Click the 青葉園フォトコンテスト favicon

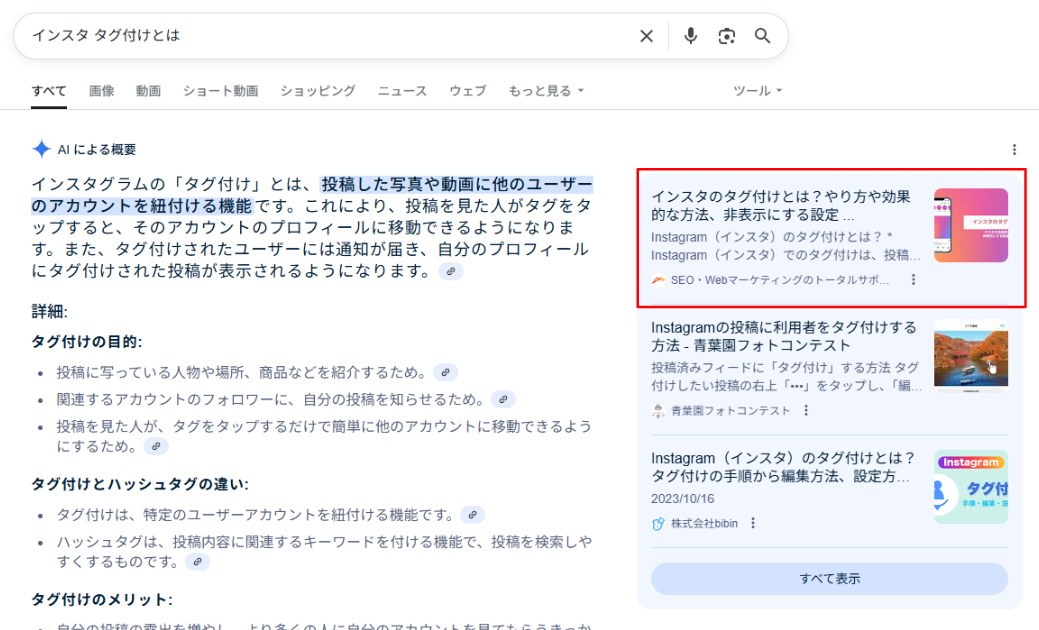tap(658, 411)
